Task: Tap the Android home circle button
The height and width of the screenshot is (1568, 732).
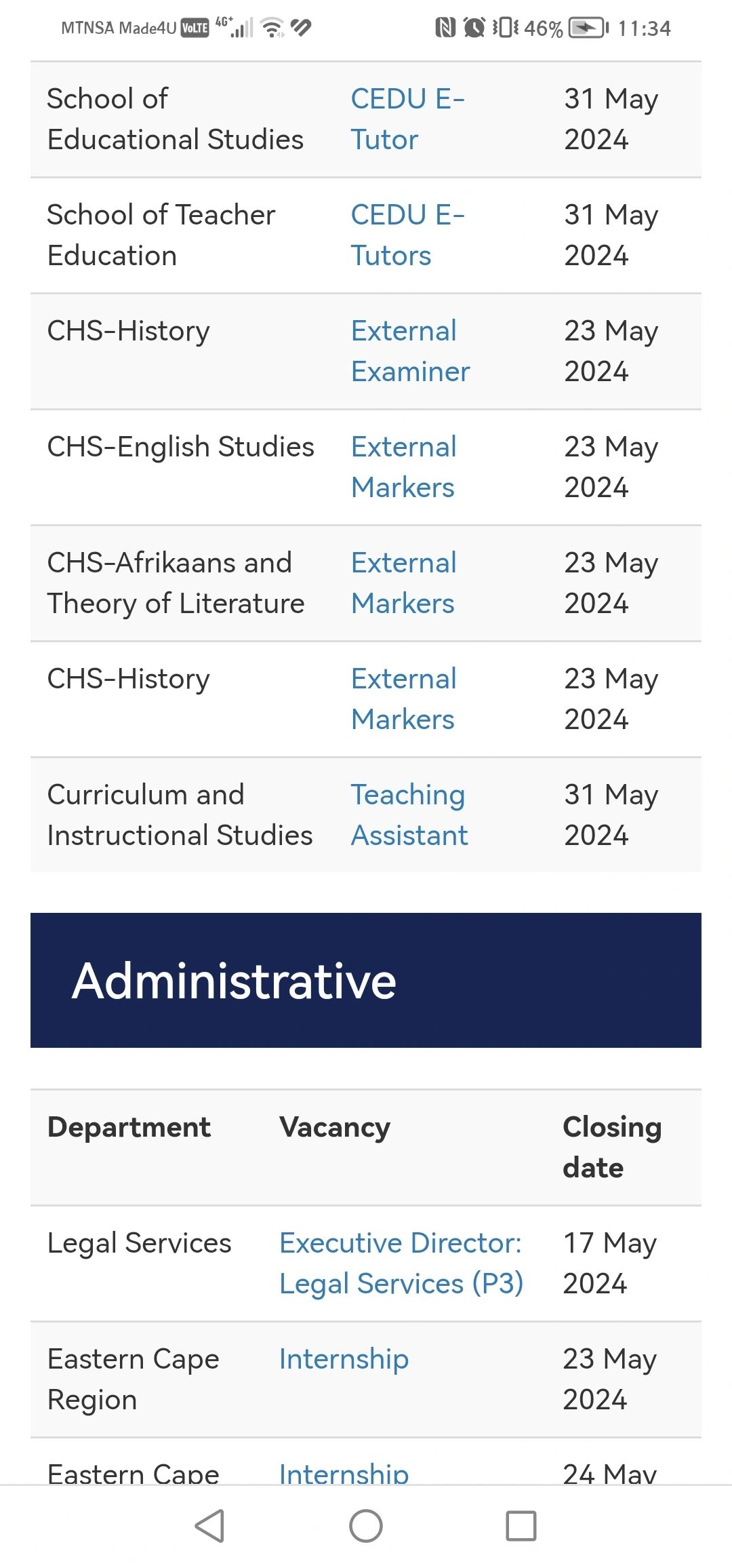Action: point(366,1526)
